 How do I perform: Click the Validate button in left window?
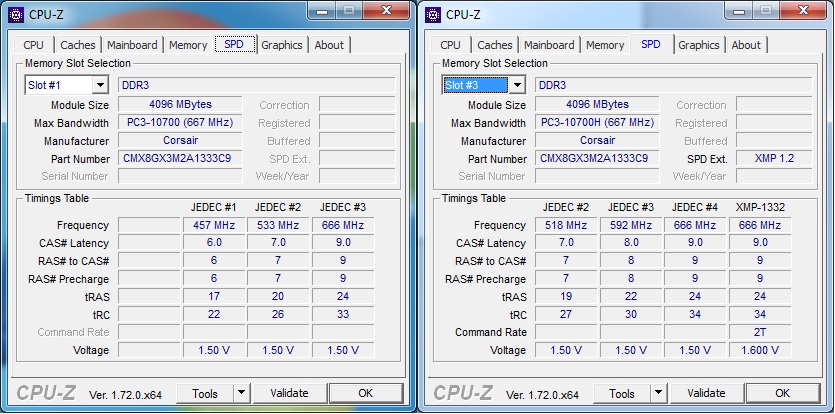(x=289, y=393)
